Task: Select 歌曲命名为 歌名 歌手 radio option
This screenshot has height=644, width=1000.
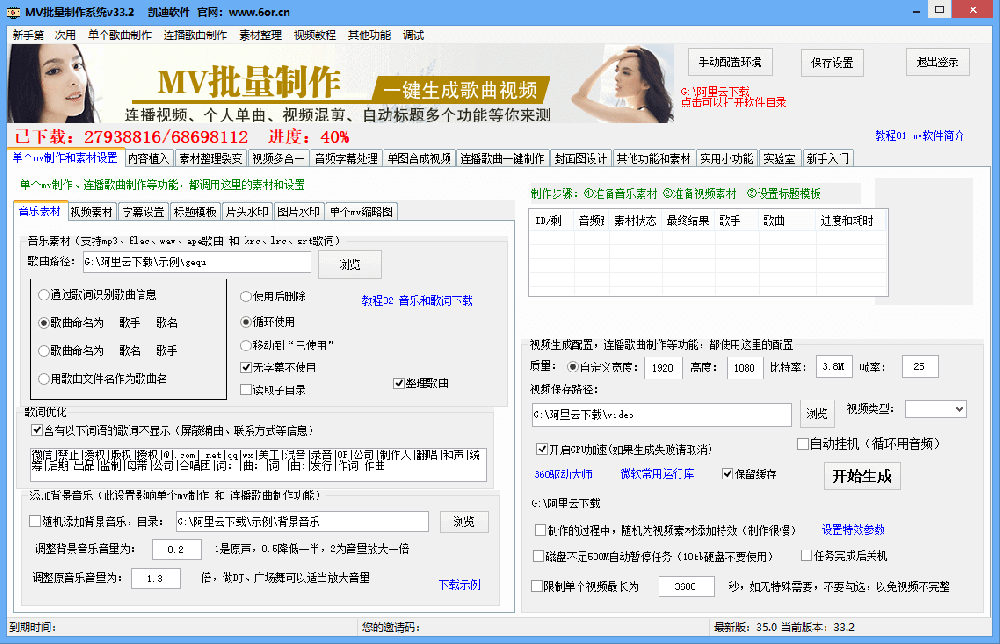Action: (x=107, y=351)
